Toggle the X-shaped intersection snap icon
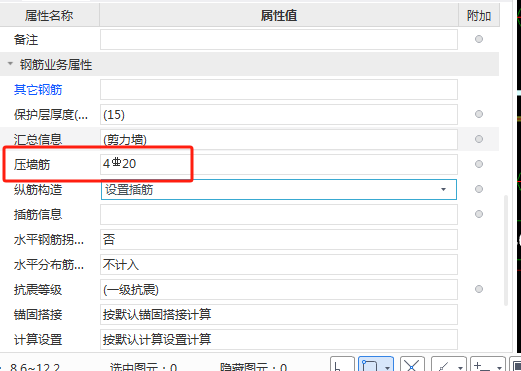 412,364
